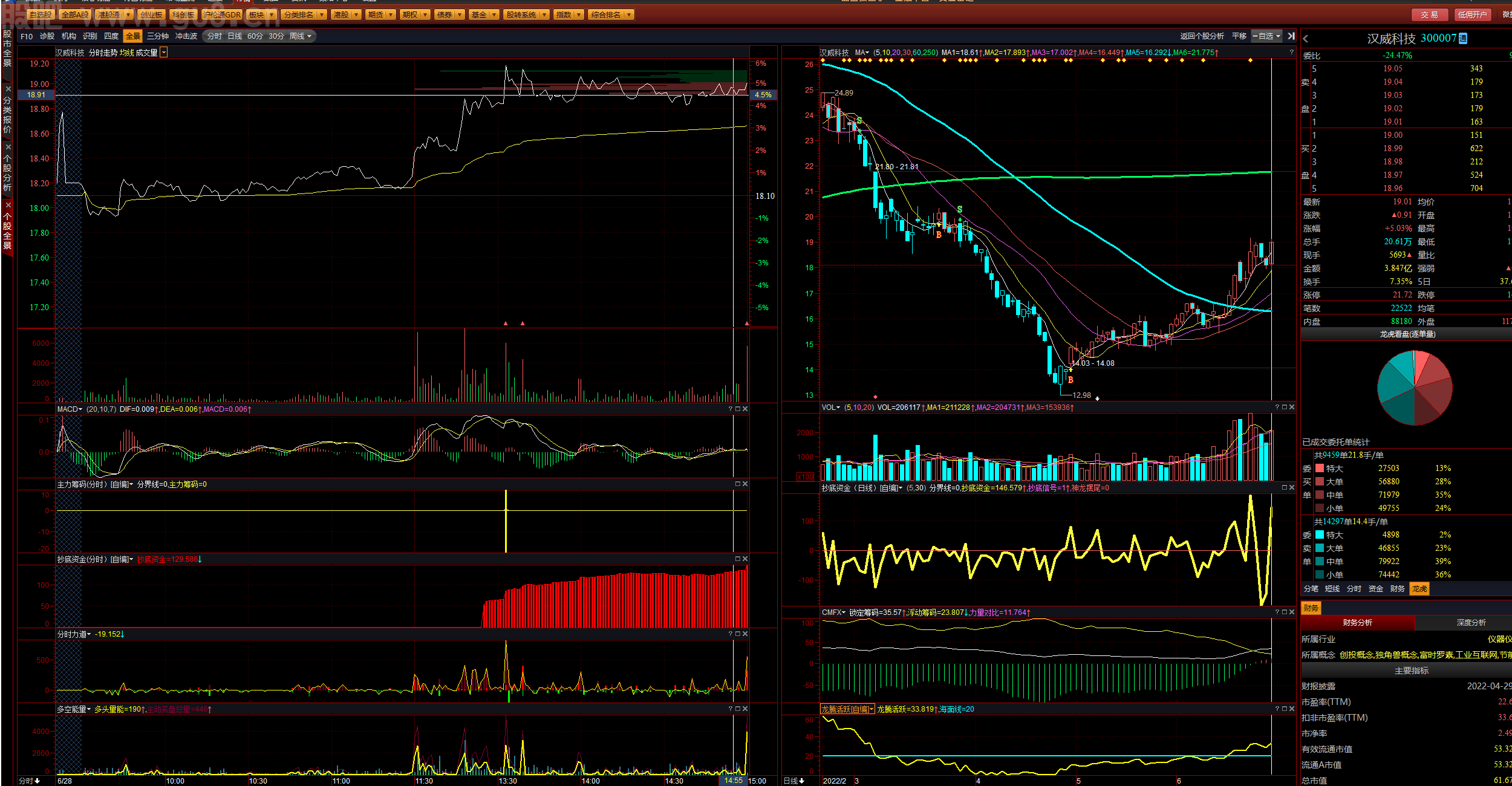
Task: Expand the 股转系统 dropdown arrow
Action: 544,15
